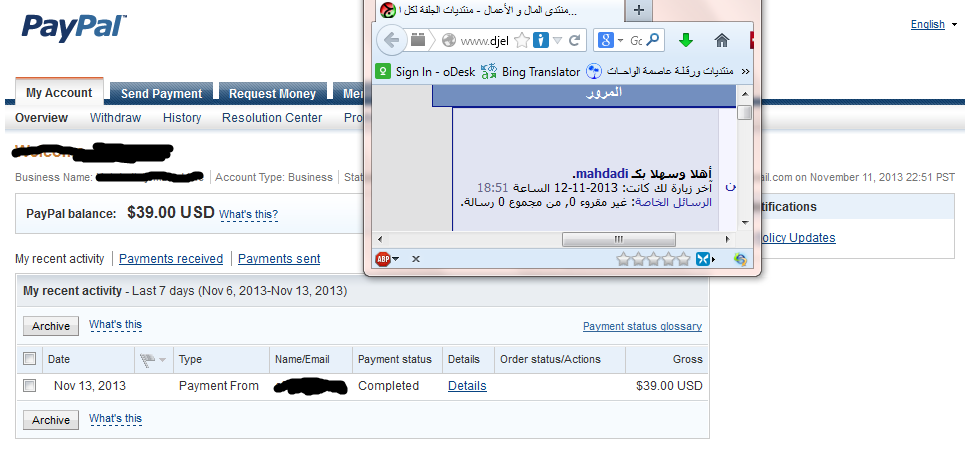977x474 pixels.
Task: Open the Details link for the payment
Action: pos(467,386)
